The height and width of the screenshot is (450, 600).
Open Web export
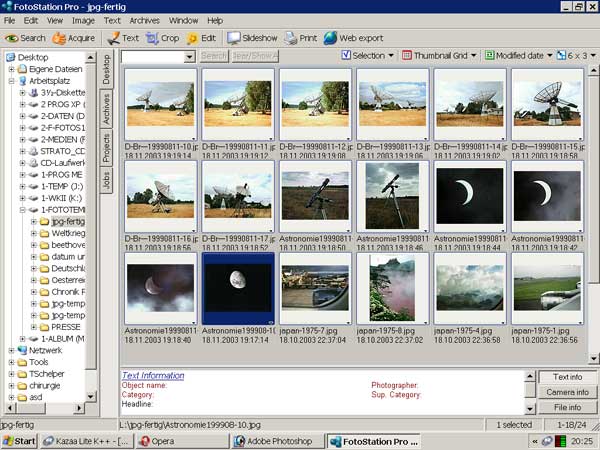pos(353,38)
